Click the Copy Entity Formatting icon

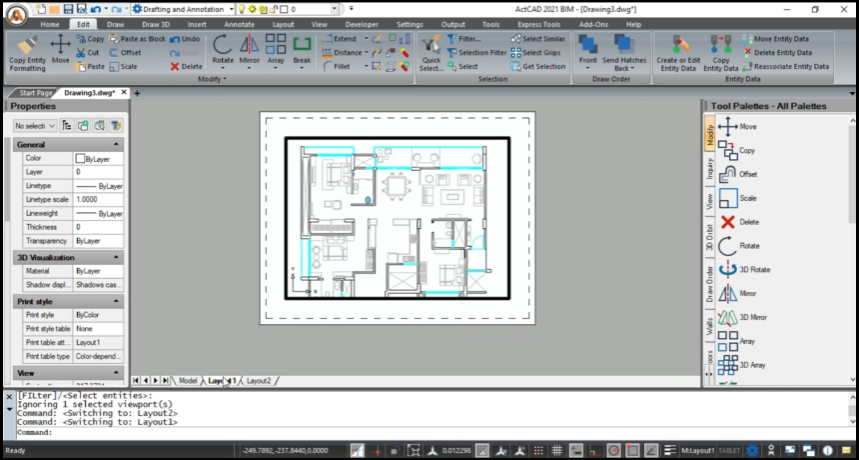(x=27, y=50)
